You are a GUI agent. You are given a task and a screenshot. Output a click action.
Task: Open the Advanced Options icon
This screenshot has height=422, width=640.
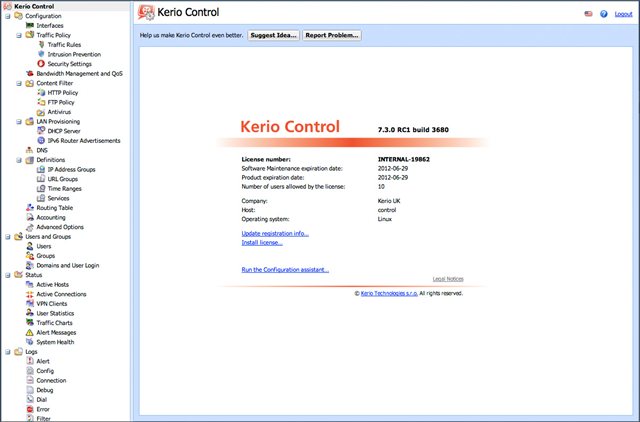pyautogui.click(x=30, y=227)
